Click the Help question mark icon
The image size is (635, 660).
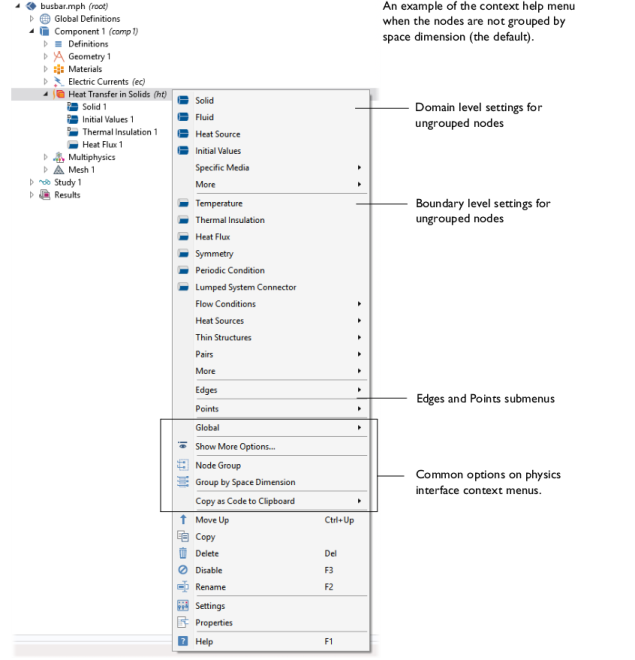tap(183, 640)
